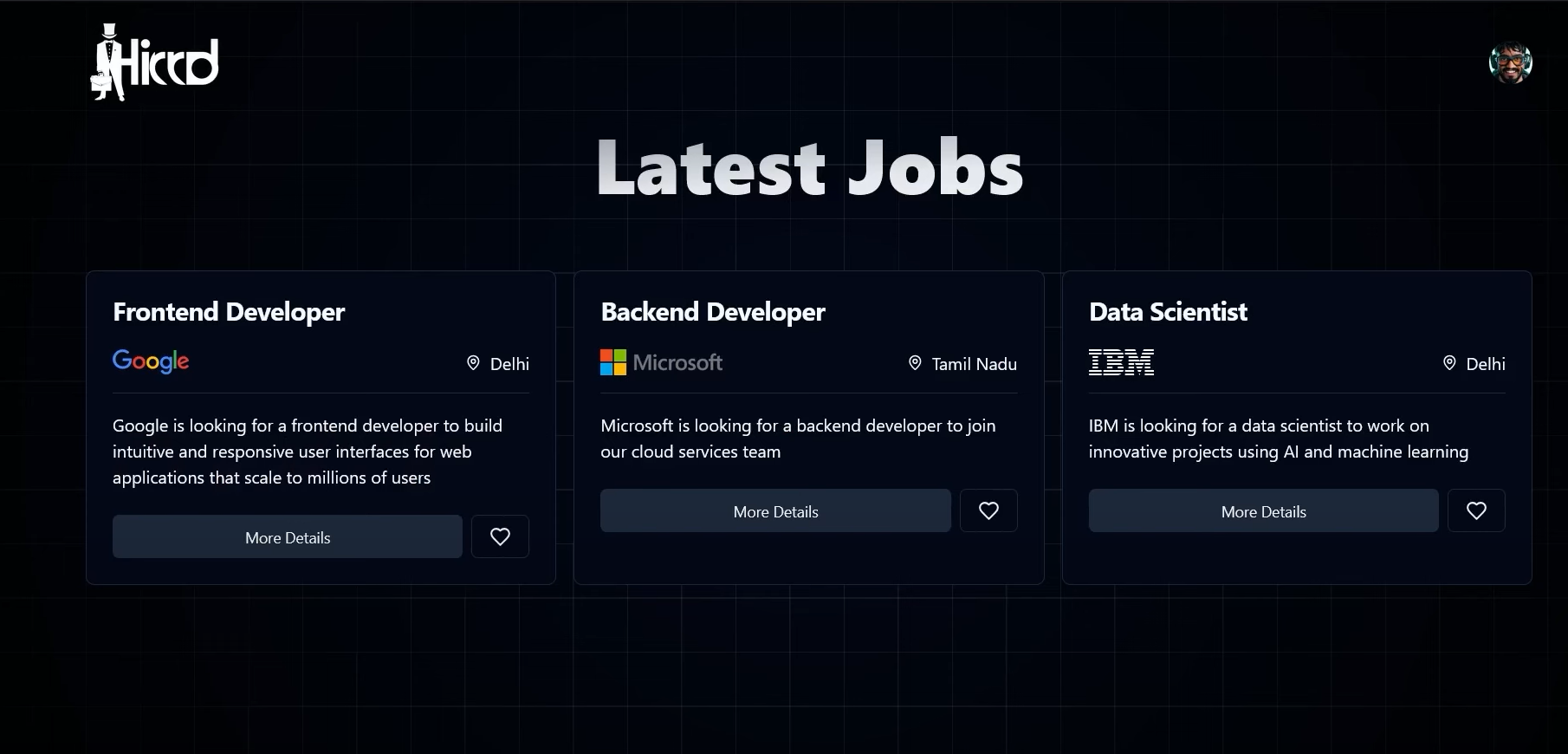Open the user profile avatar menu
1568x754 pixels.
click(x=1510, y=62)
